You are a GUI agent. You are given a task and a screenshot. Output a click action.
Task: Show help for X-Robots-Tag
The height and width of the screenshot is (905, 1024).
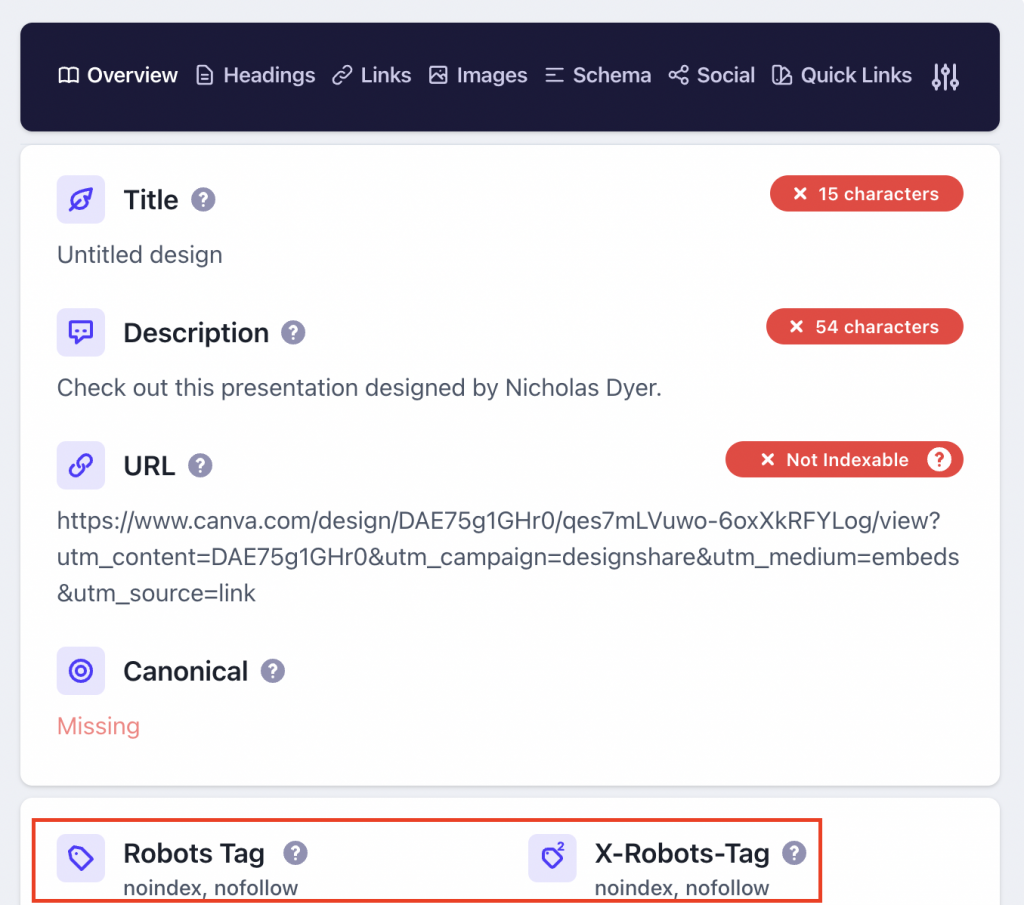pyautogui.click(x=794, y=853)
